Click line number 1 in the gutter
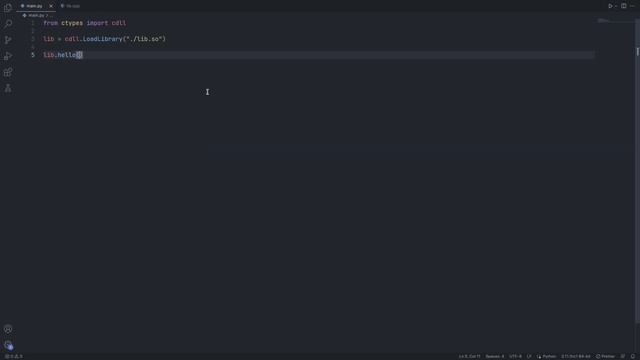The width and height of the screenshot is (640, 360). click(x=33, y=23)
